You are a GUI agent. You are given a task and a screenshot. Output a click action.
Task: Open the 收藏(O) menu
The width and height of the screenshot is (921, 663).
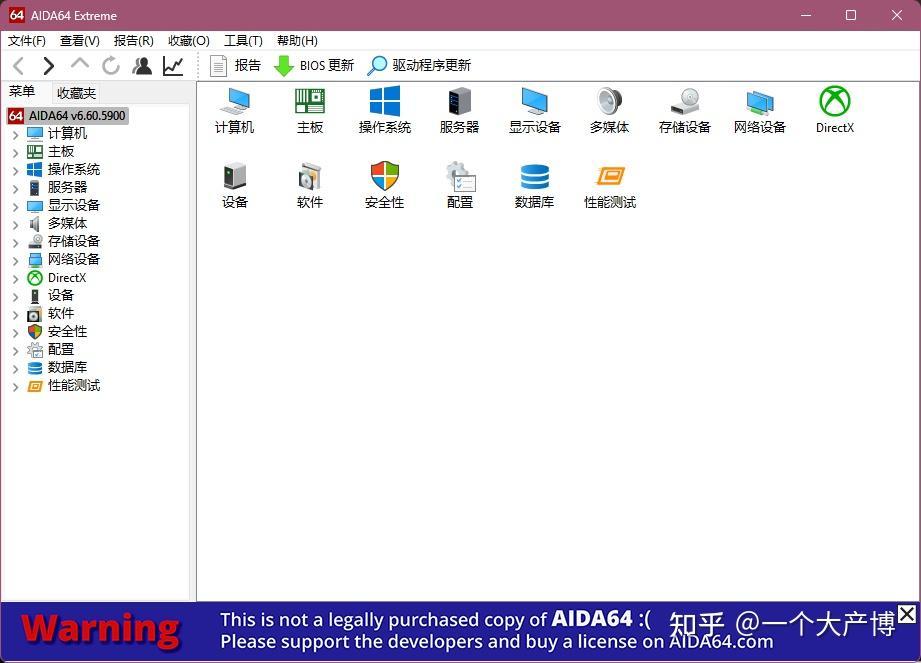pos(189,41)
